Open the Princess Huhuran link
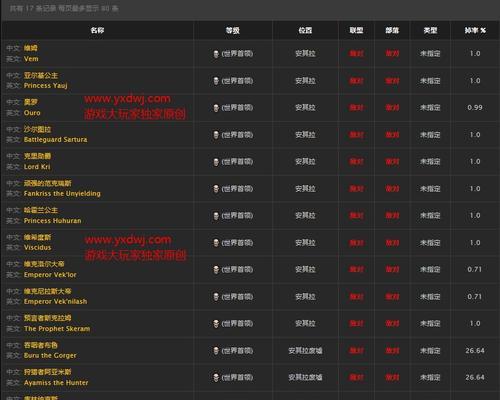The height and width of the screenshot is (400, 500). coord(52,221)
